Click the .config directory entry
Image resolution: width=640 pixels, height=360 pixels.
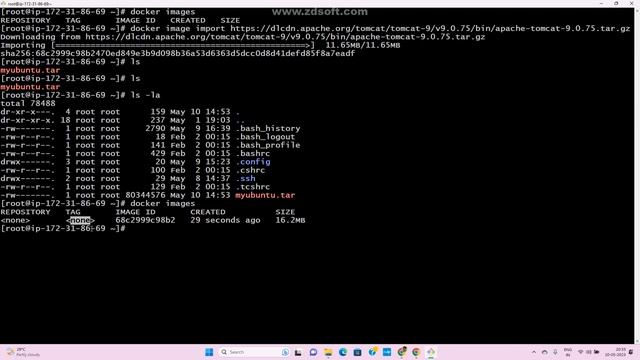253,162
